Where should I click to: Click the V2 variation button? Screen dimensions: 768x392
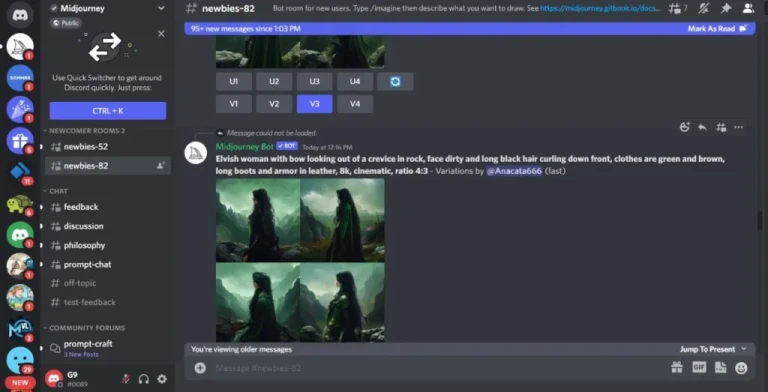[274, 104]
